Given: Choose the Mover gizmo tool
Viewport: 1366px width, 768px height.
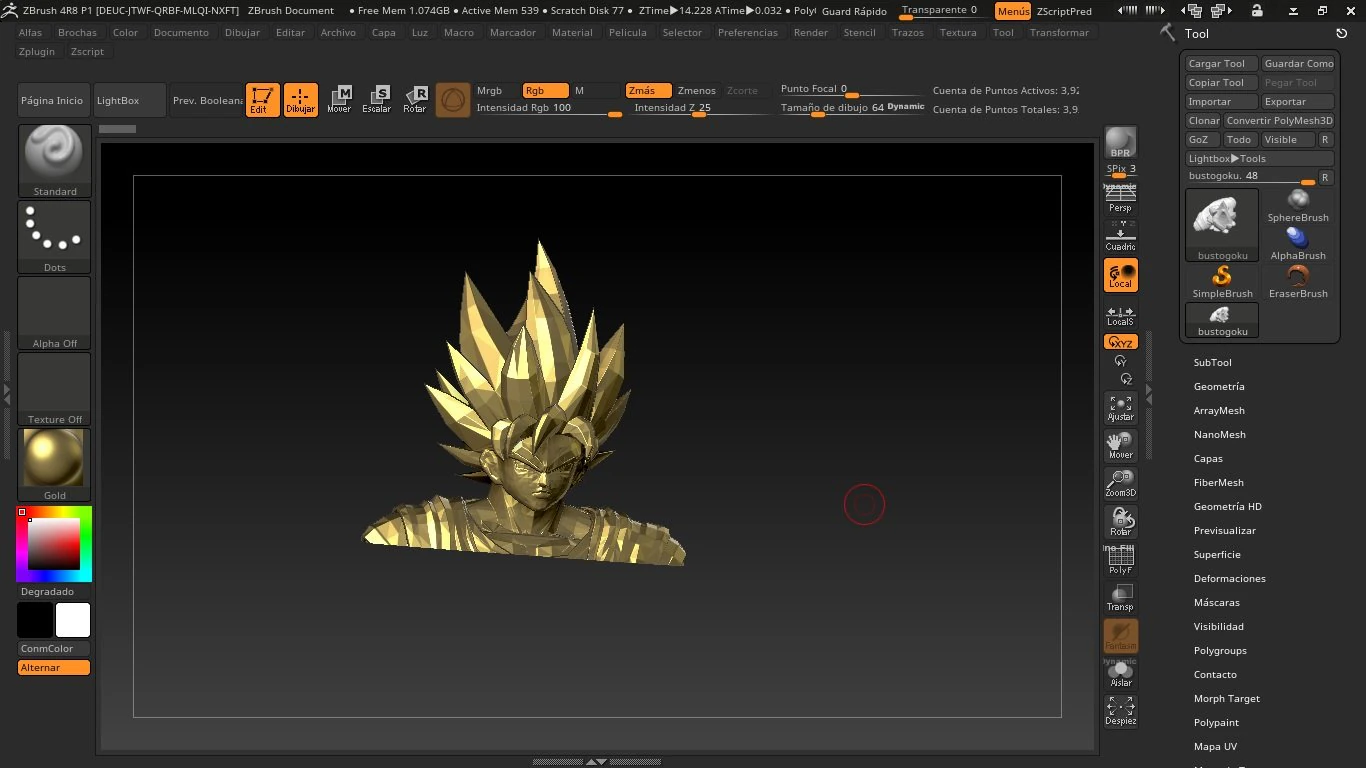Looking at the screenshot, I should (x=339, y=100).
